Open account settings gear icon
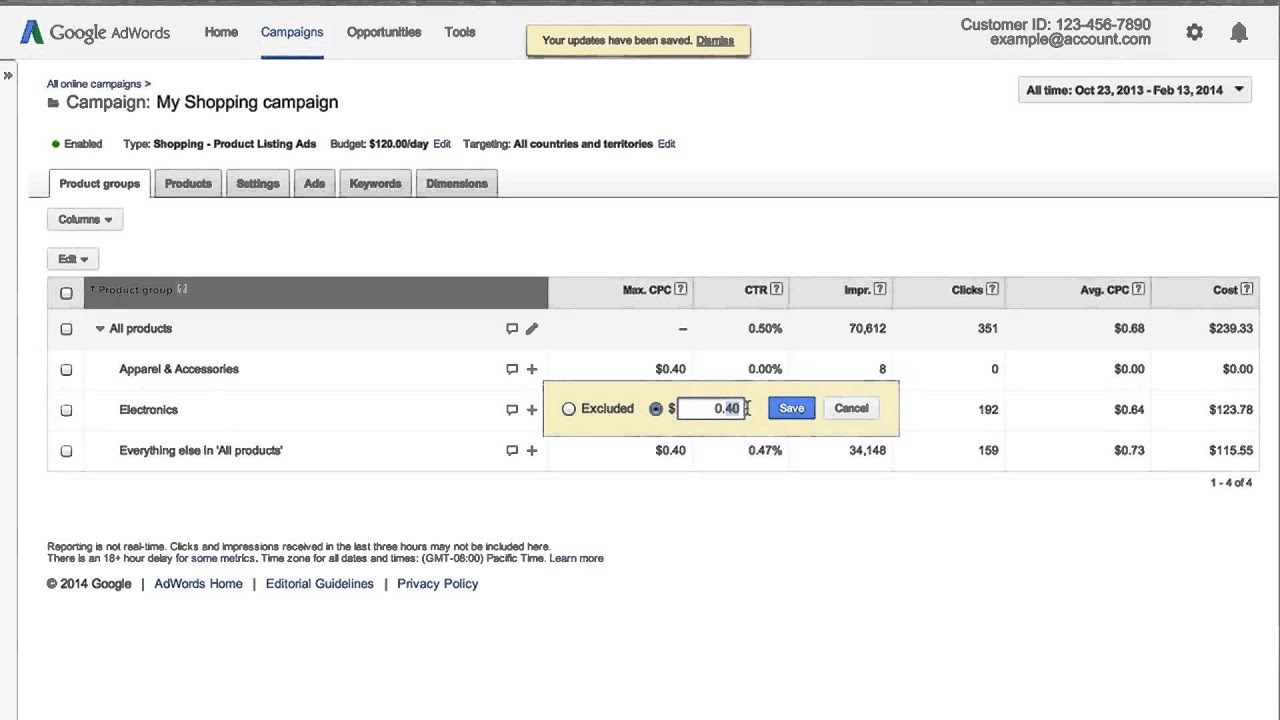This screenshot has width=1280, height=720. (x=1194, y=32)
